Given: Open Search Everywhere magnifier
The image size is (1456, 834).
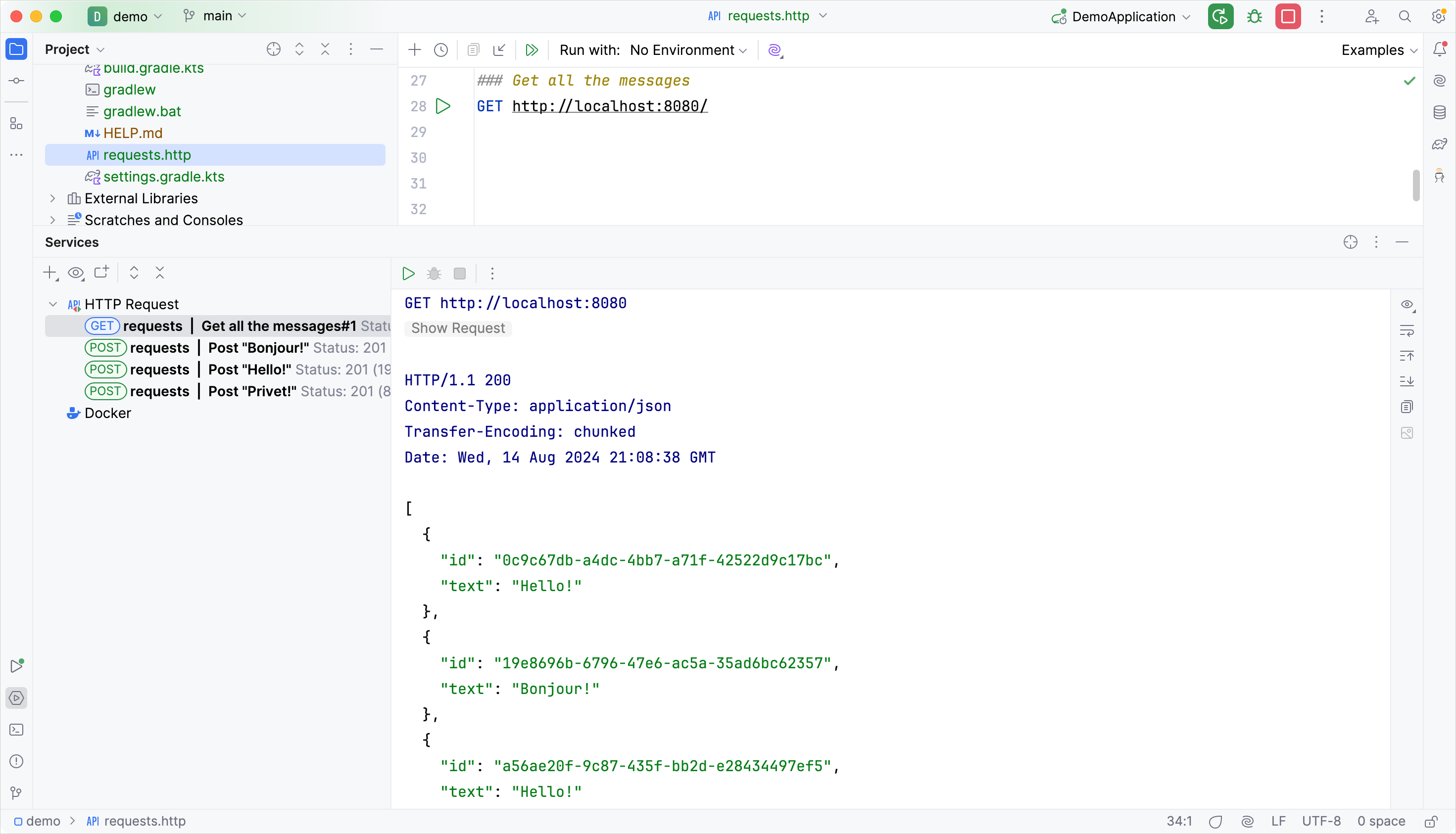Looking at the screenshot, I should 1405,16.
